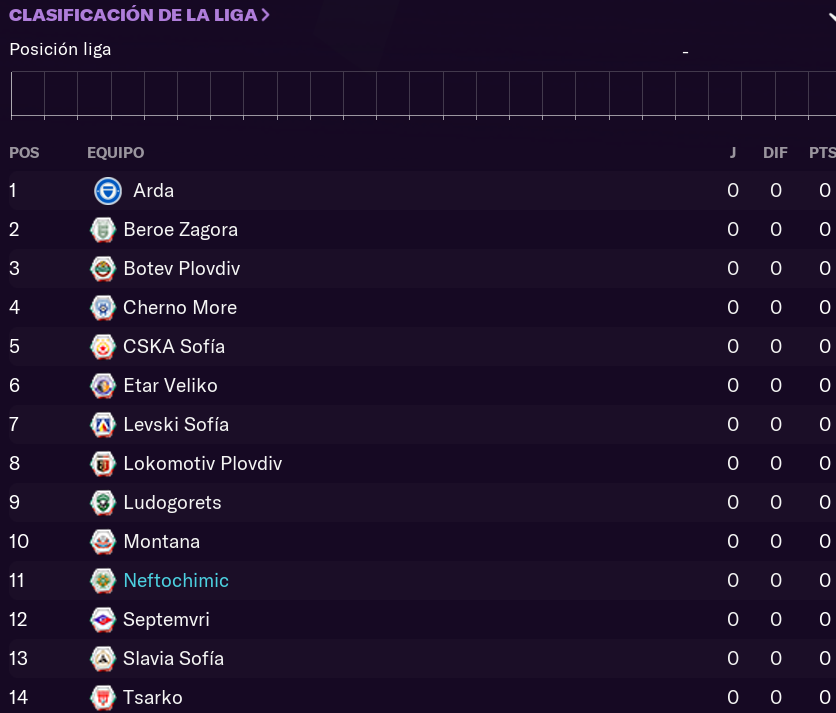Sort table by PTS column header
836x713 pixels.
tap(821, 153)
